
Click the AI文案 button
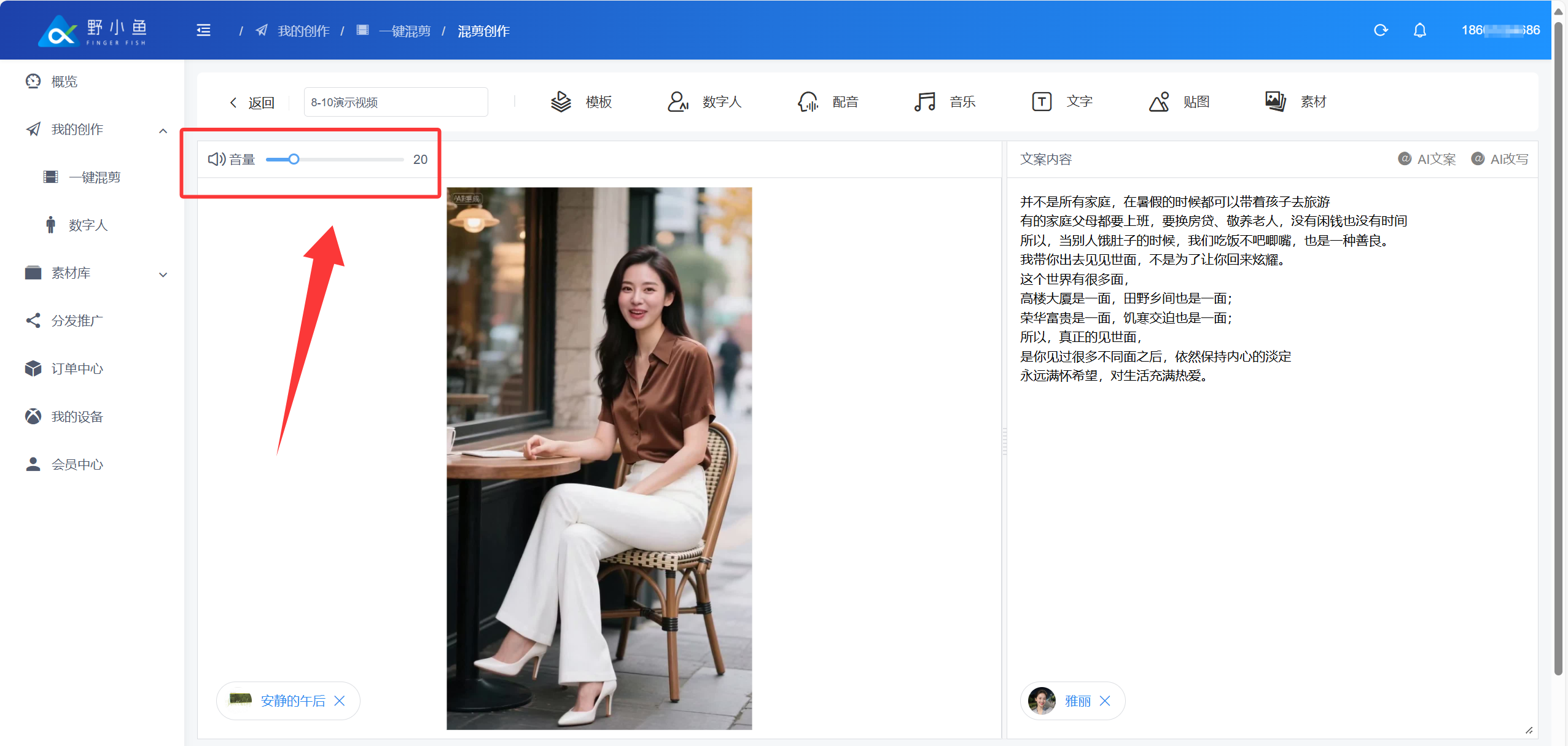tap(1427, 159)
